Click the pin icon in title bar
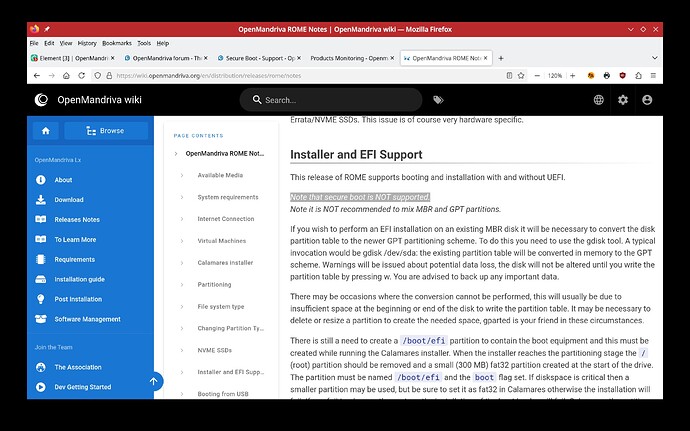This screenshot has height=431, width=690. coord(47,29)
